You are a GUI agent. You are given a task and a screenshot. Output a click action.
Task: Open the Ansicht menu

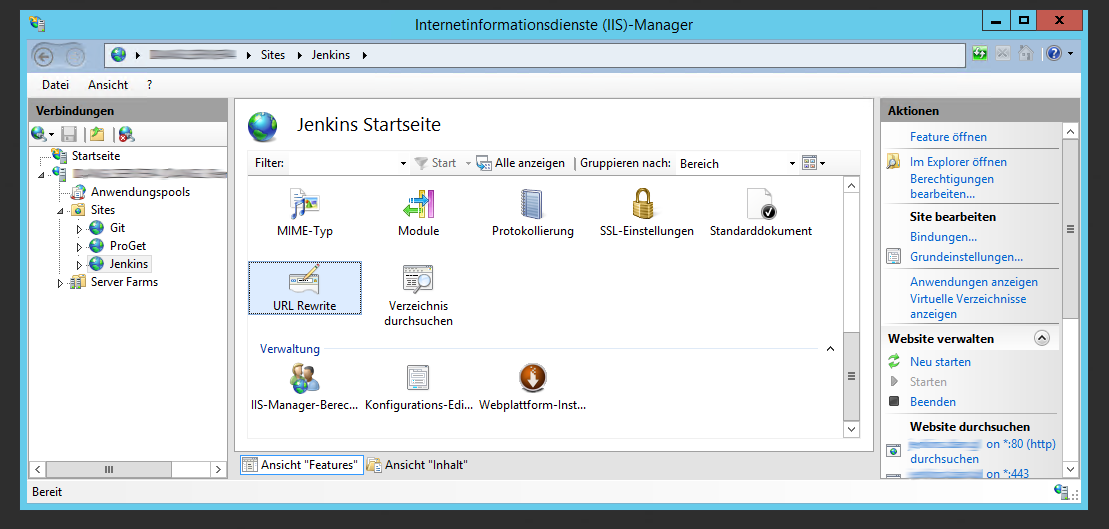coord(108,85)
